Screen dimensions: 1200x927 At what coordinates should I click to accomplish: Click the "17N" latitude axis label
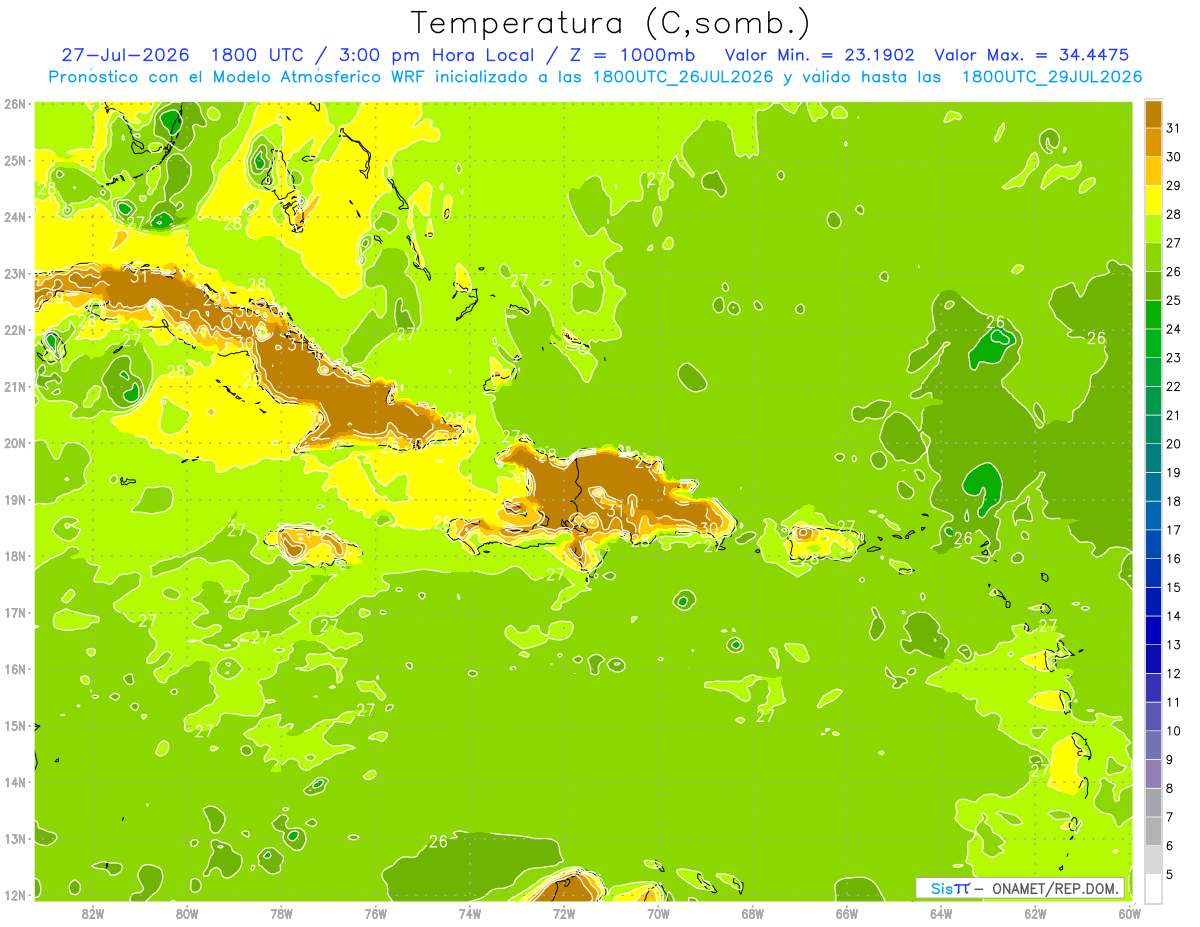pos(15,612)
